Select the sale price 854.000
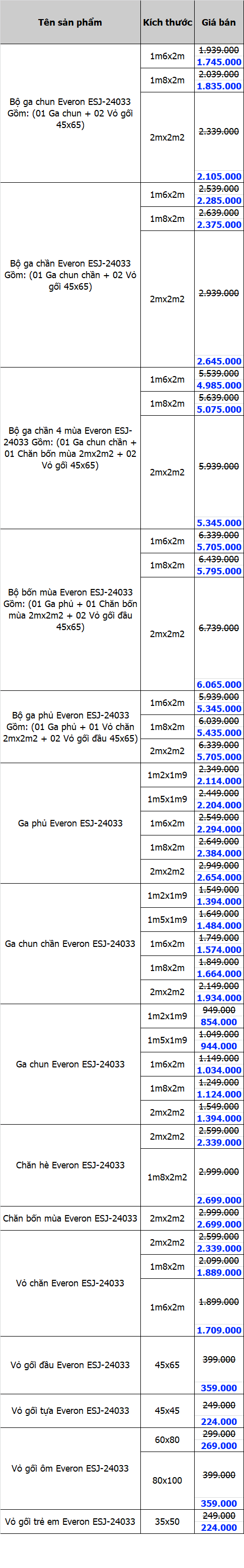The image size is (244, 1568). 219,1022
